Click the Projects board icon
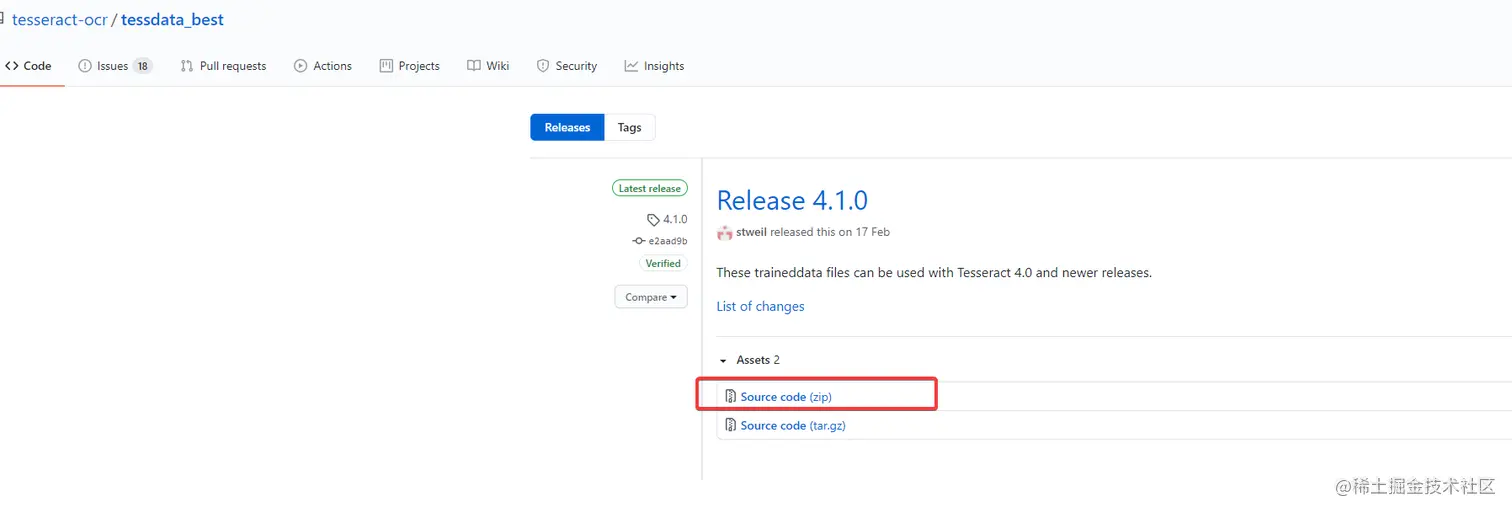This screenshot has width=1512, height=513. [386, 66]
